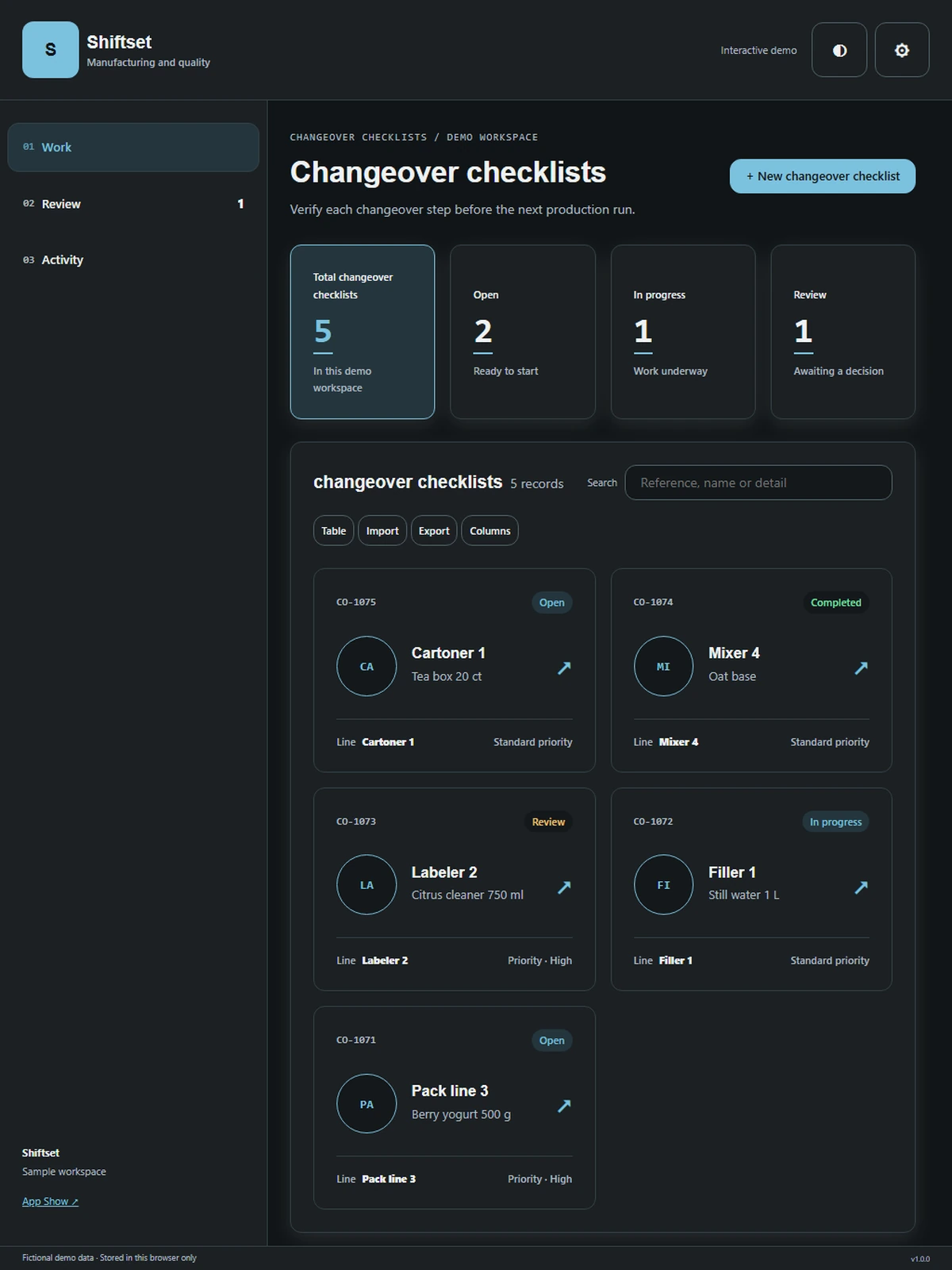Click the Labeler 2 card title
952x1270 pixels.
tap(444, 872)
